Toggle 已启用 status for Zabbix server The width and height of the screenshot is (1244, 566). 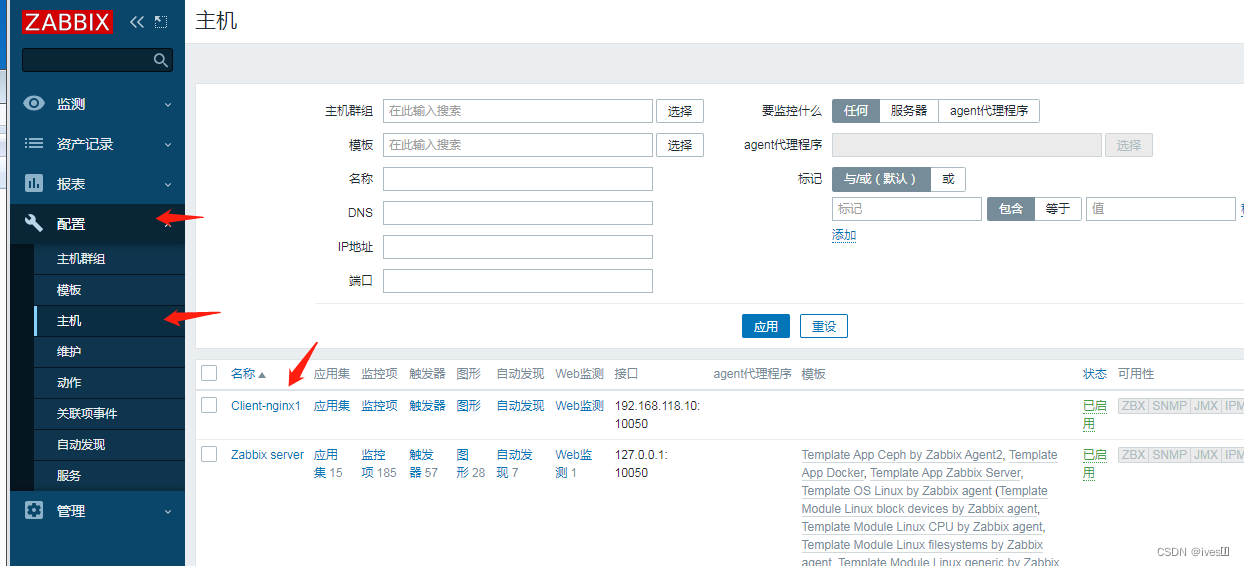(1095, 464)
